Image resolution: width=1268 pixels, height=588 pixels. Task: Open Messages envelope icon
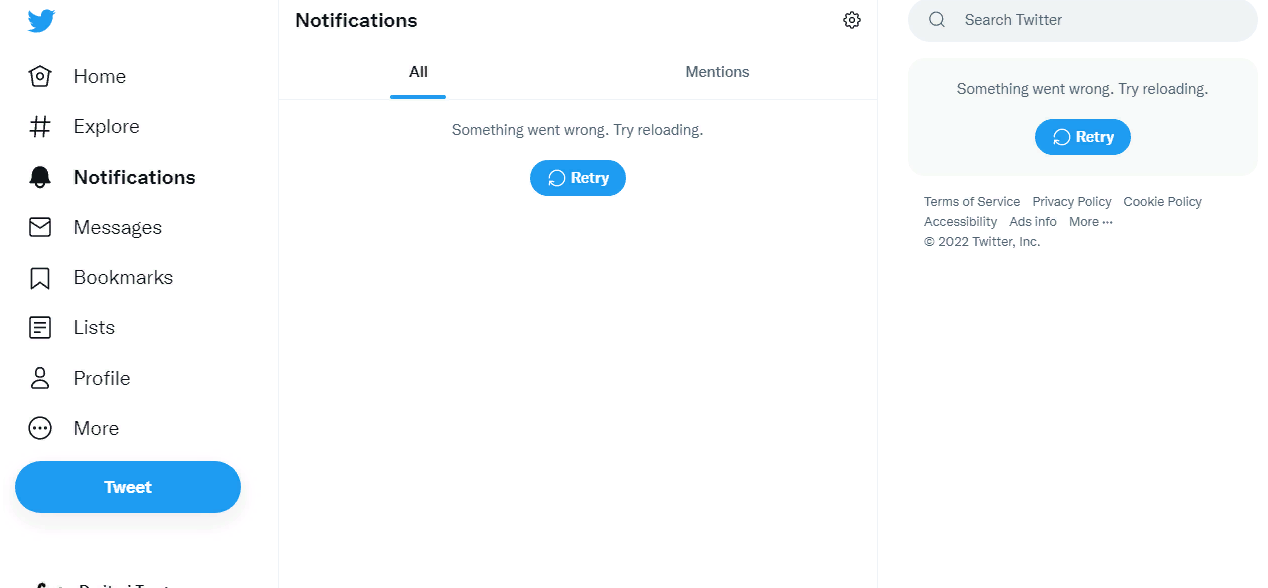click(x=40, y=227)
